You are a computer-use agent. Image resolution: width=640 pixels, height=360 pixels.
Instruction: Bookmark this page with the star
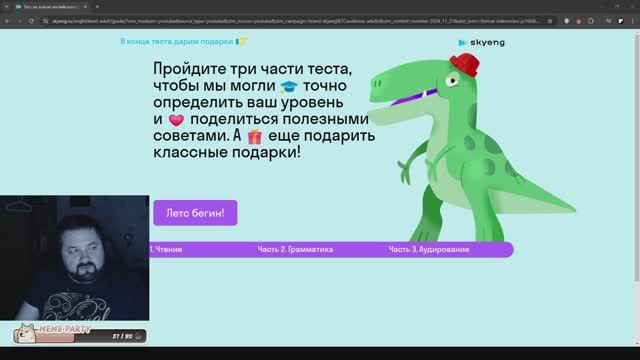pos(550,21)
